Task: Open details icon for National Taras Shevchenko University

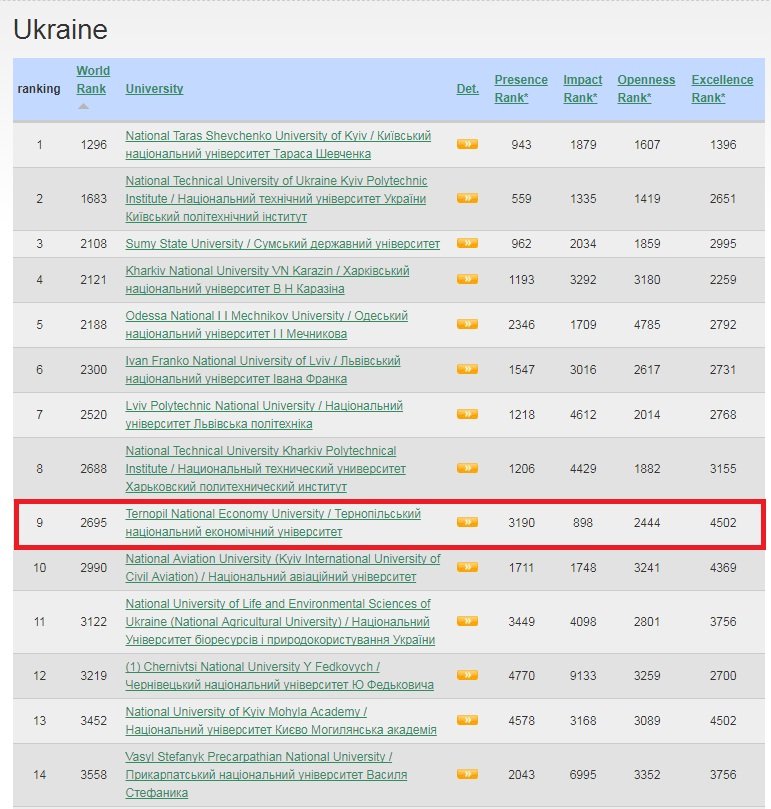Action: (467, 144)
